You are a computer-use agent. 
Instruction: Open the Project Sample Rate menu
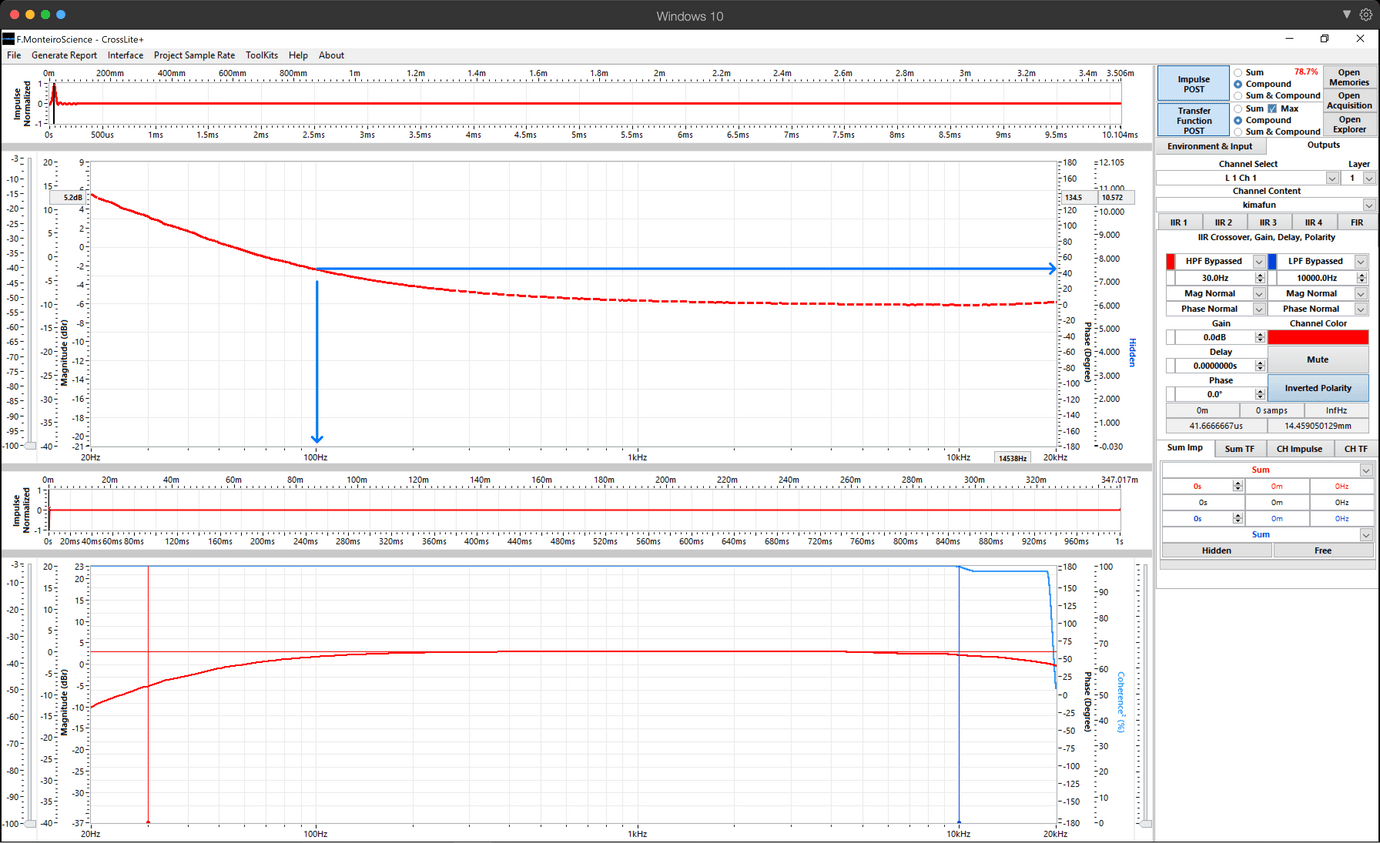(x=194, y=55)
